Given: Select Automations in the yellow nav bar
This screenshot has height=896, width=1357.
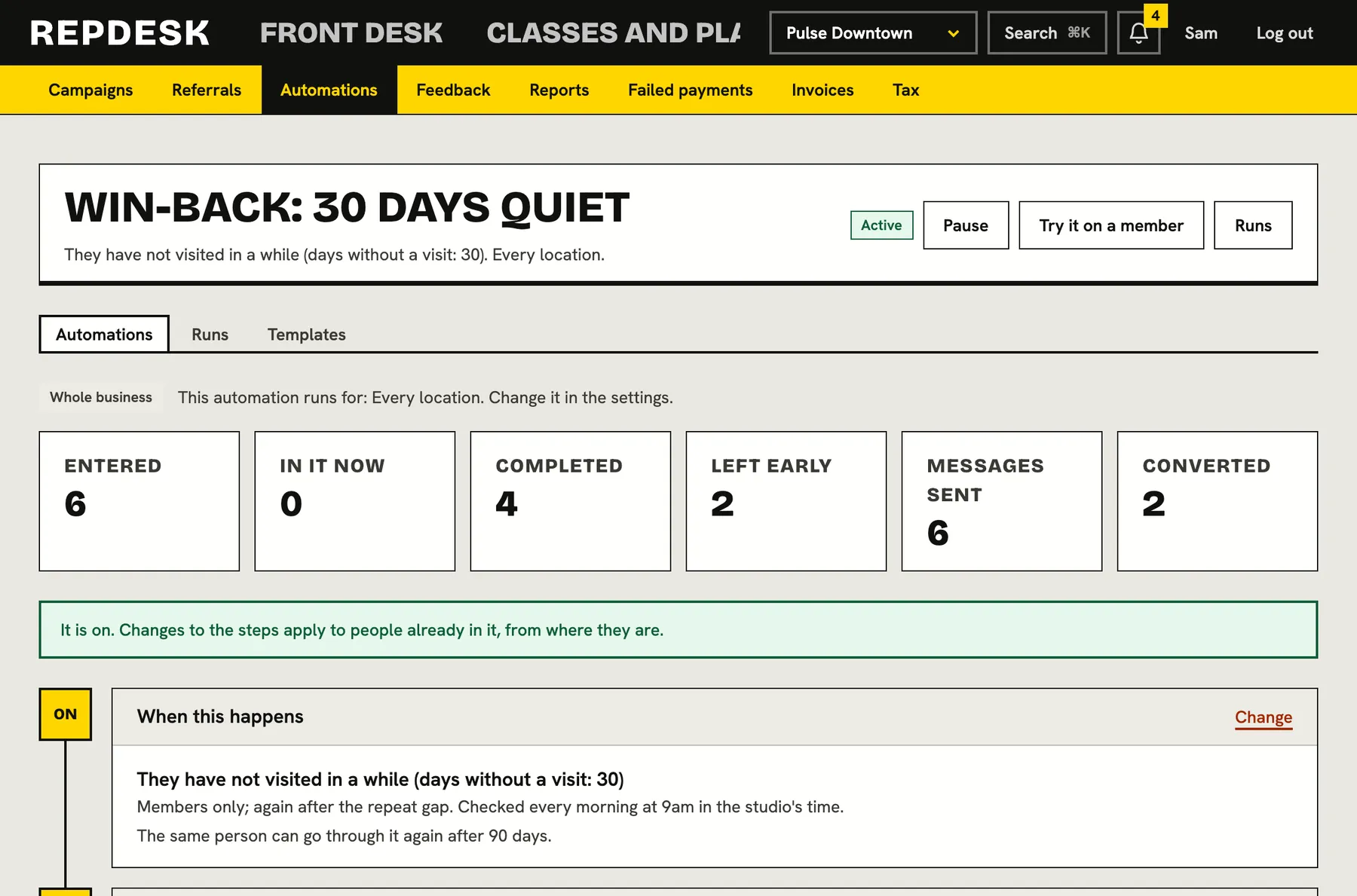Looking at the screenshot, I should click(x=329, y=90).
